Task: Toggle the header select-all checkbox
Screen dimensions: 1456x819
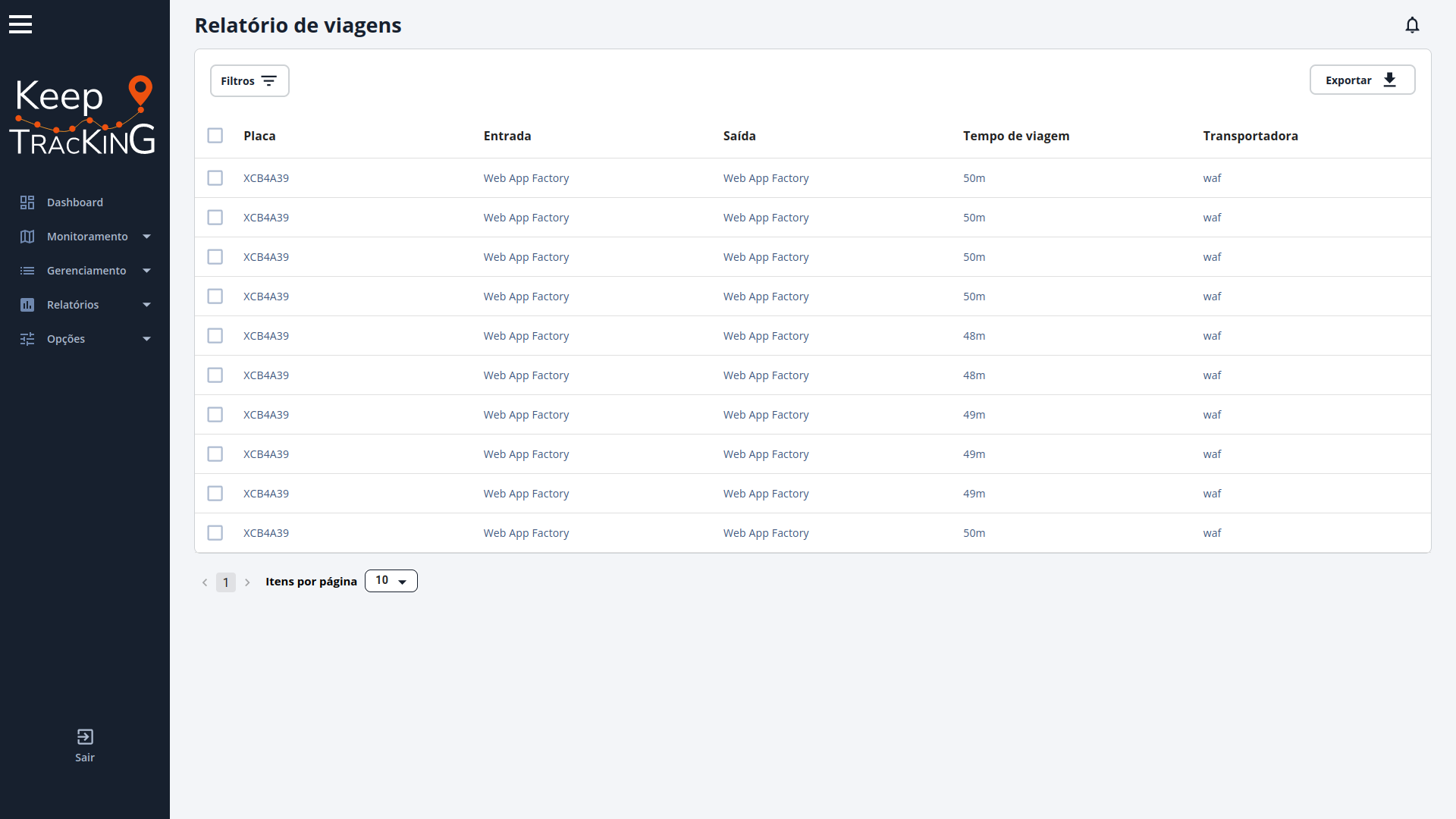Action: (215, 135)
